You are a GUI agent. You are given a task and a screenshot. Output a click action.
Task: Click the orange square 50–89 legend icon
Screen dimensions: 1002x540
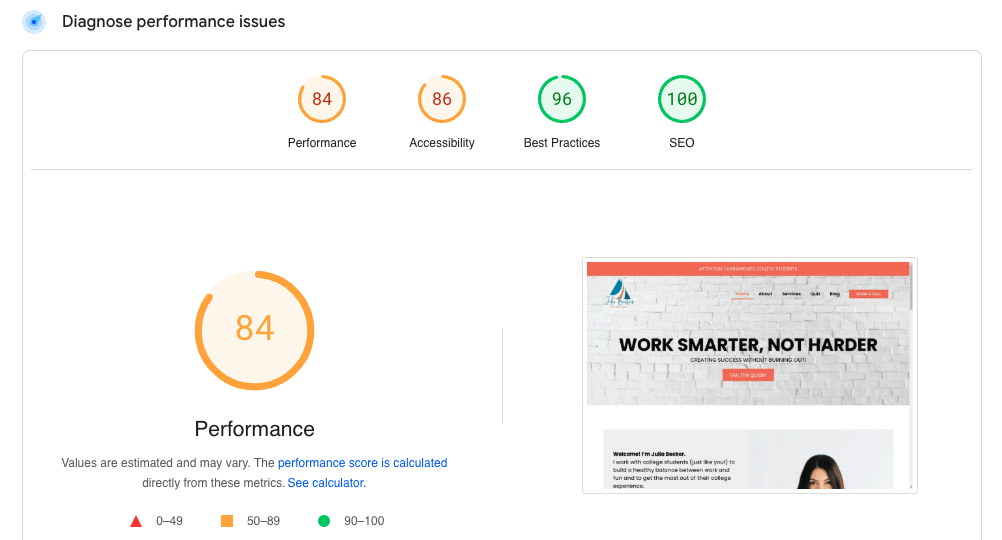(x=227, y=521)
